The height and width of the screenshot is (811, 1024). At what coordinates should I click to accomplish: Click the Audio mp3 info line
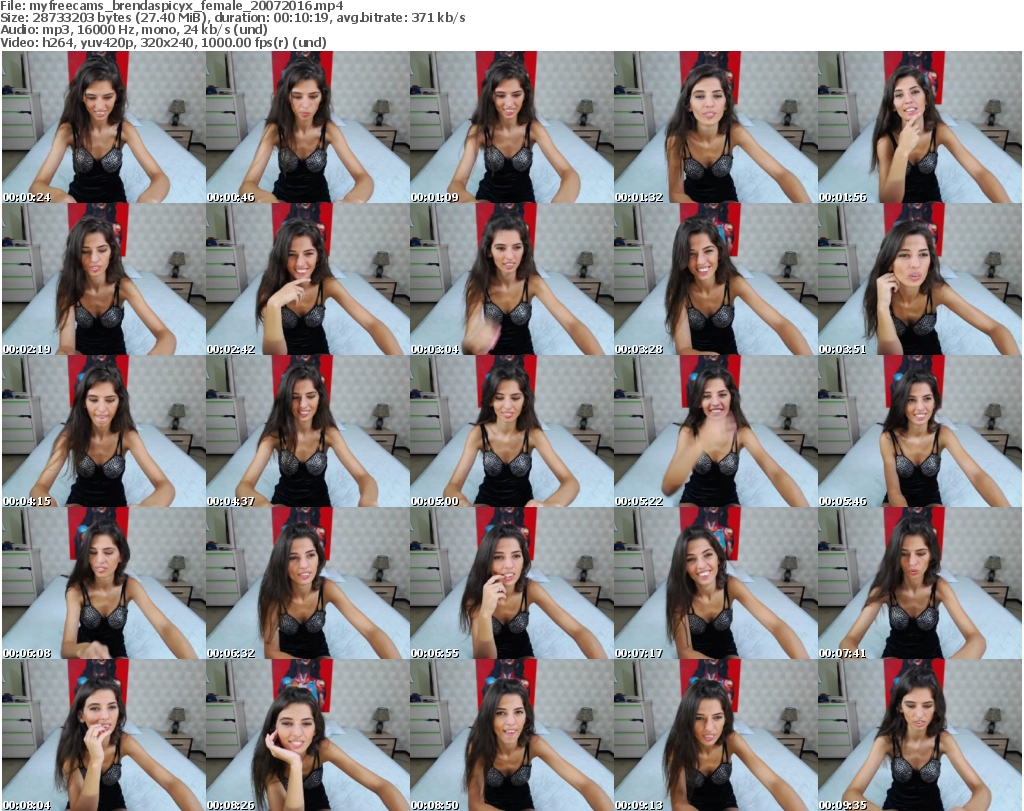pyautogui.click(x=134, y=30)
